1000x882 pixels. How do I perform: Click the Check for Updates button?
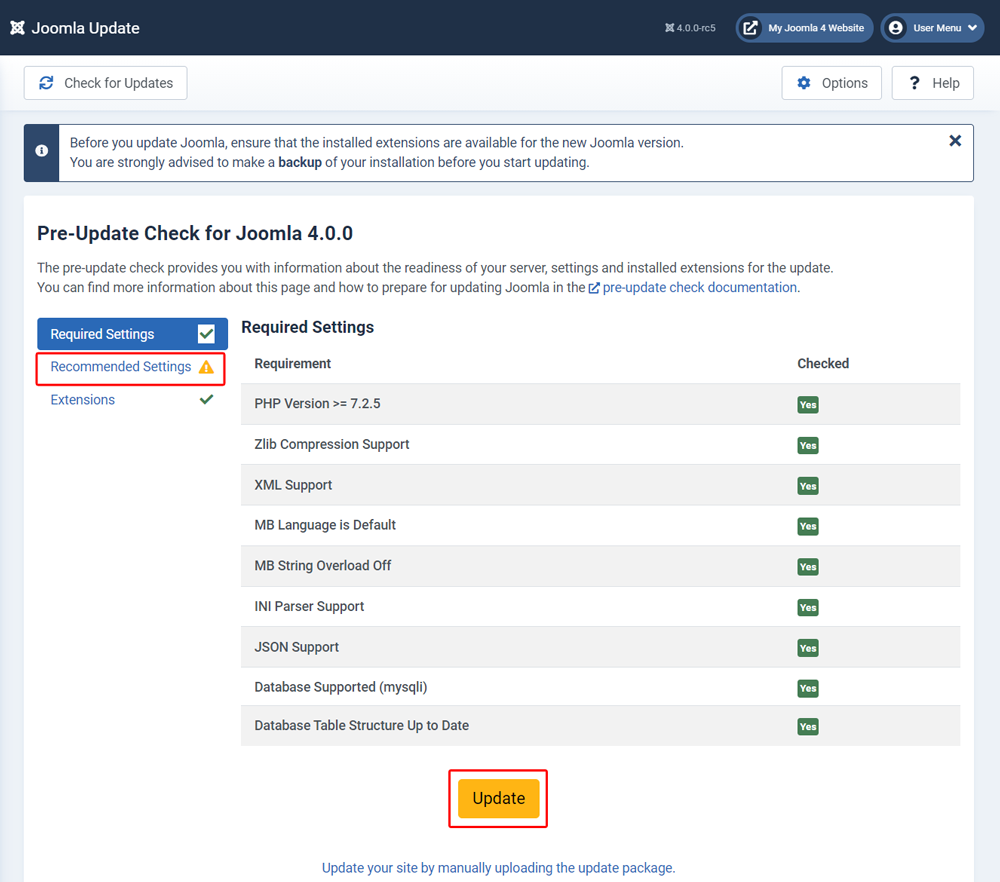click(x=105, y=83)
